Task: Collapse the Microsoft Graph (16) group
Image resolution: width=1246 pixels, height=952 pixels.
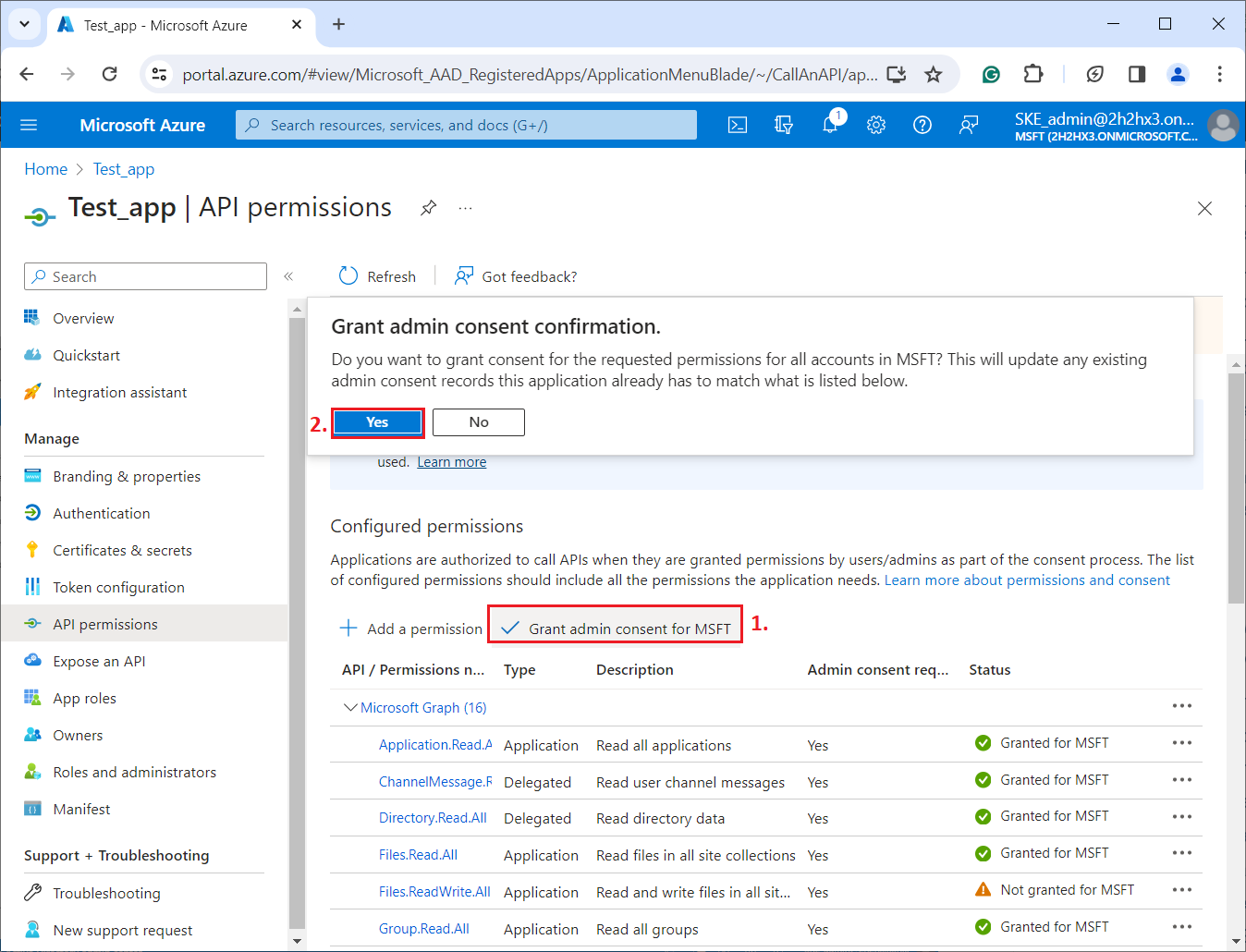Action: point(350,707)
